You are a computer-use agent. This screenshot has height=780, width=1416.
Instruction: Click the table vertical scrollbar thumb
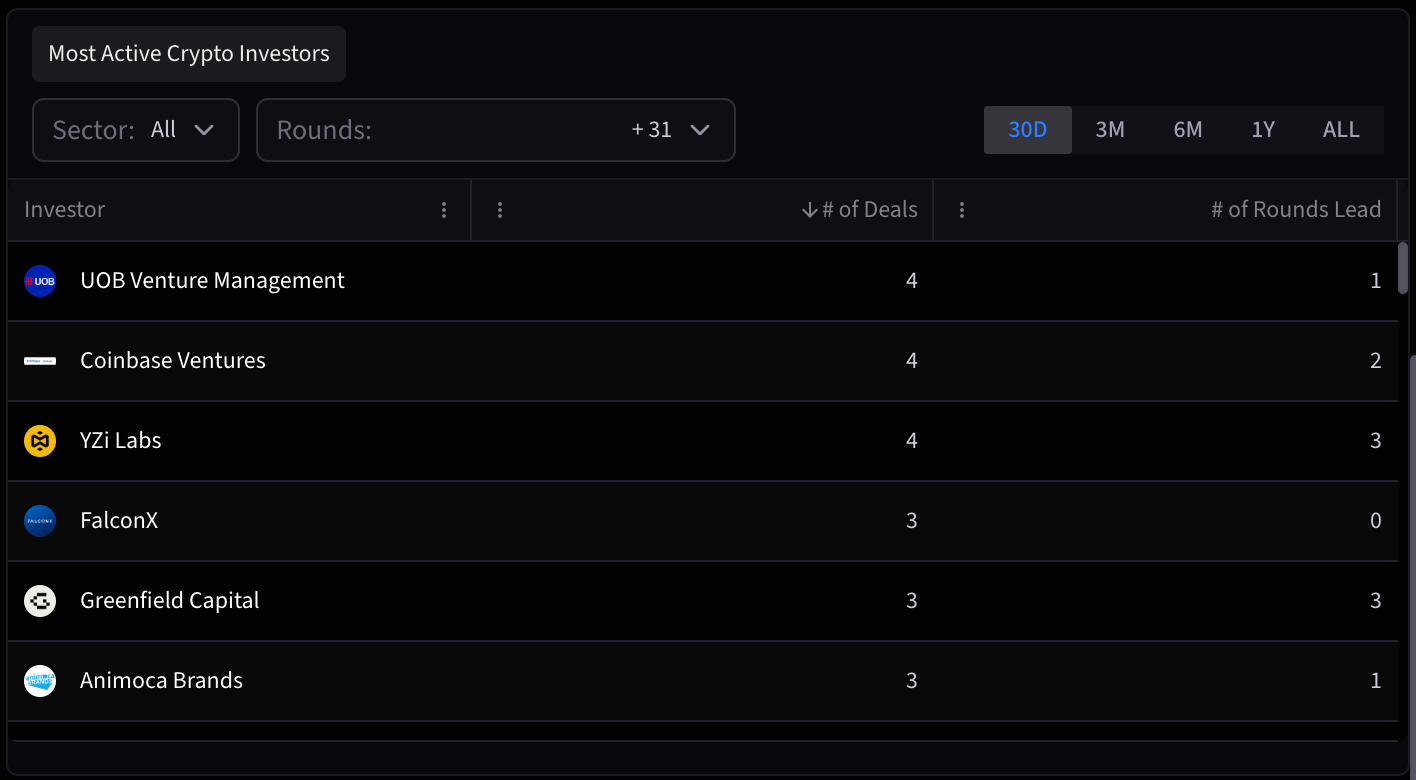1403,267
